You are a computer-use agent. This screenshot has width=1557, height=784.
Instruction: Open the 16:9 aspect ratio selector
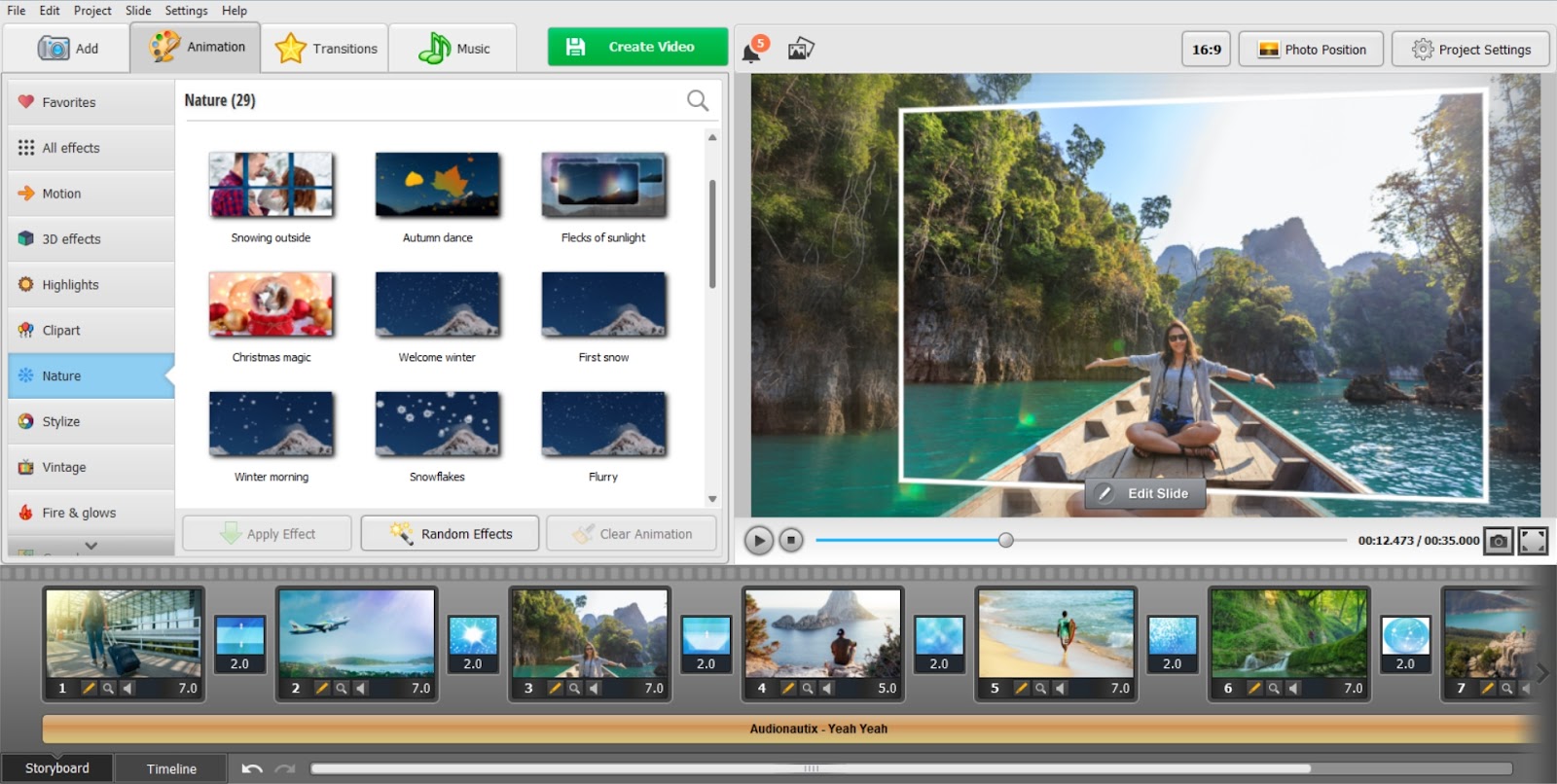tap(1207, 49)
